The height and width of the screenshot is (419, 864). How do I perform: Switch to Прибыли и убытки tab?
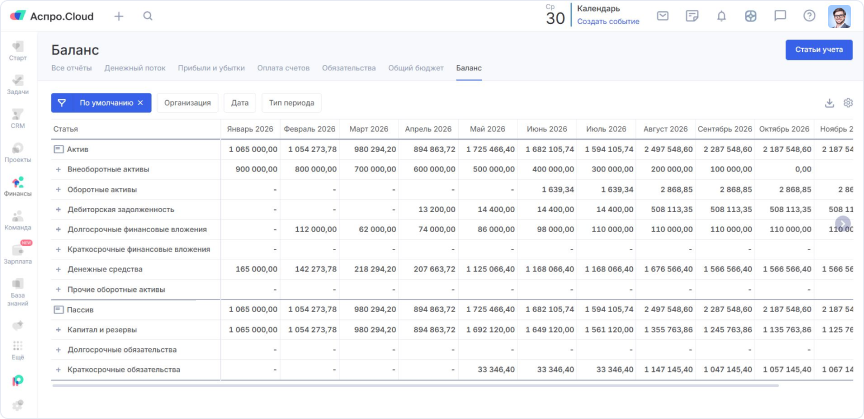(211, 68)
